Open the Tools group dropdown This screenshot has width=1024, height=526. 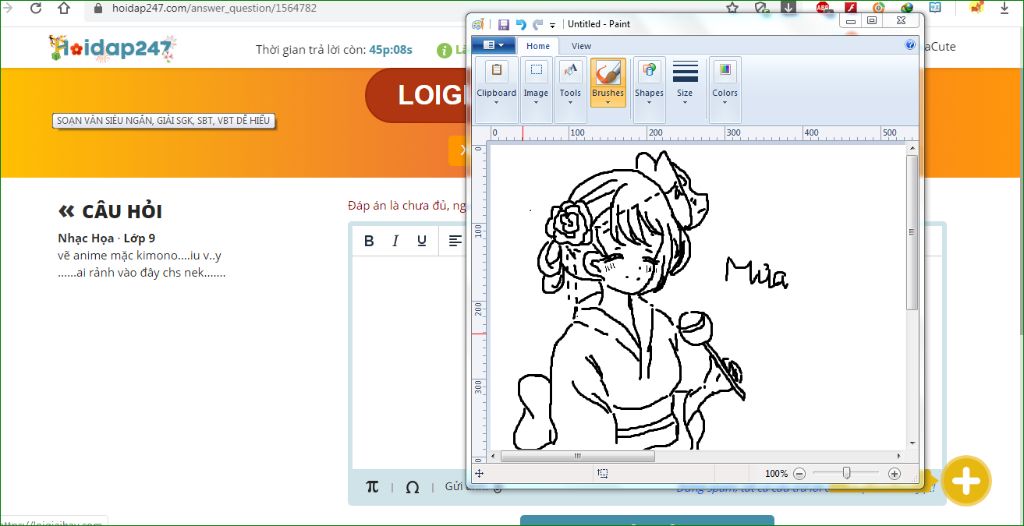point(570,90)
